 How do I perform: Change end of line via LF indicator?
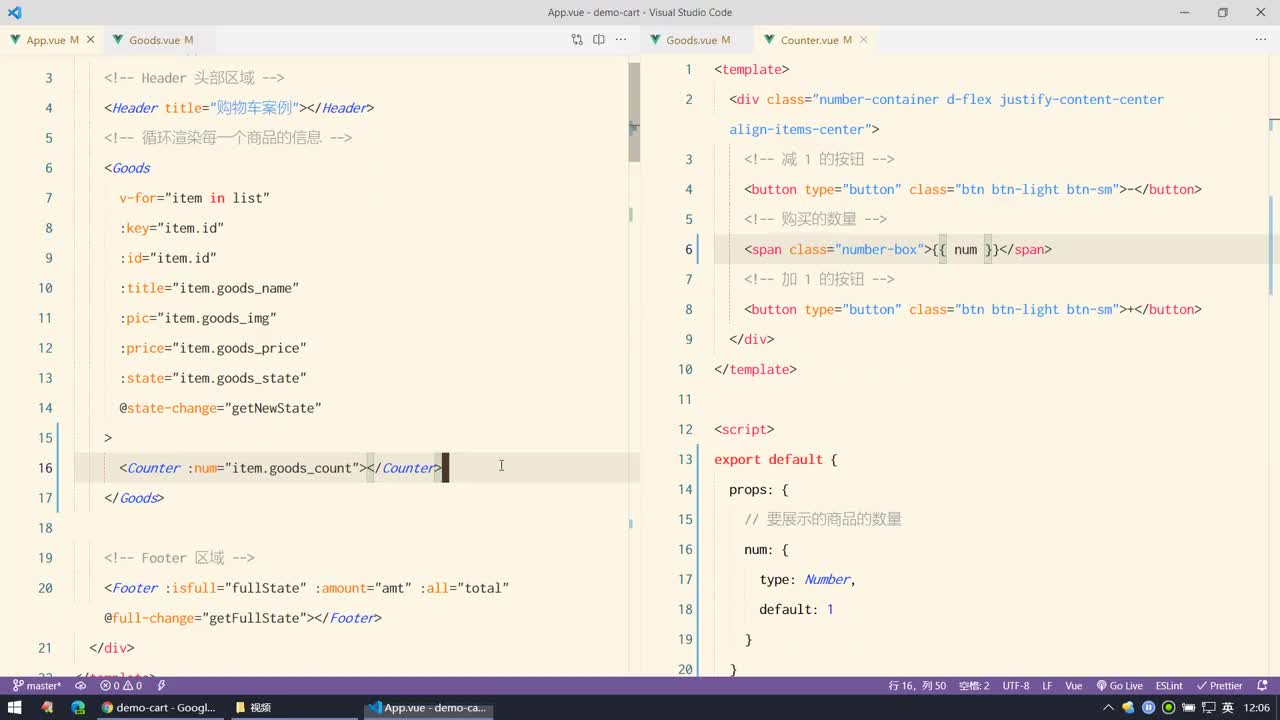pyautogui.click(x=1047, y=686)
